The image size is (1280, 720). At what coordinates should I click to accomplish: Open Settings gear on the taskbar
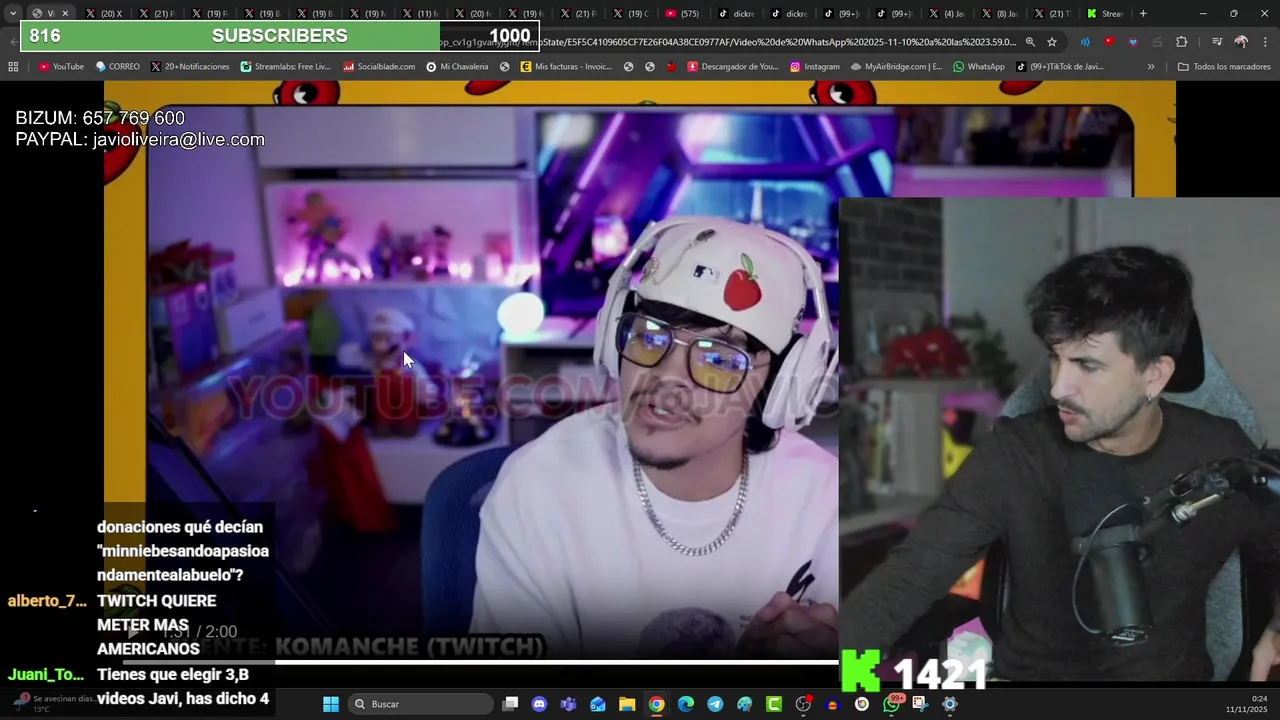[950, 704]
